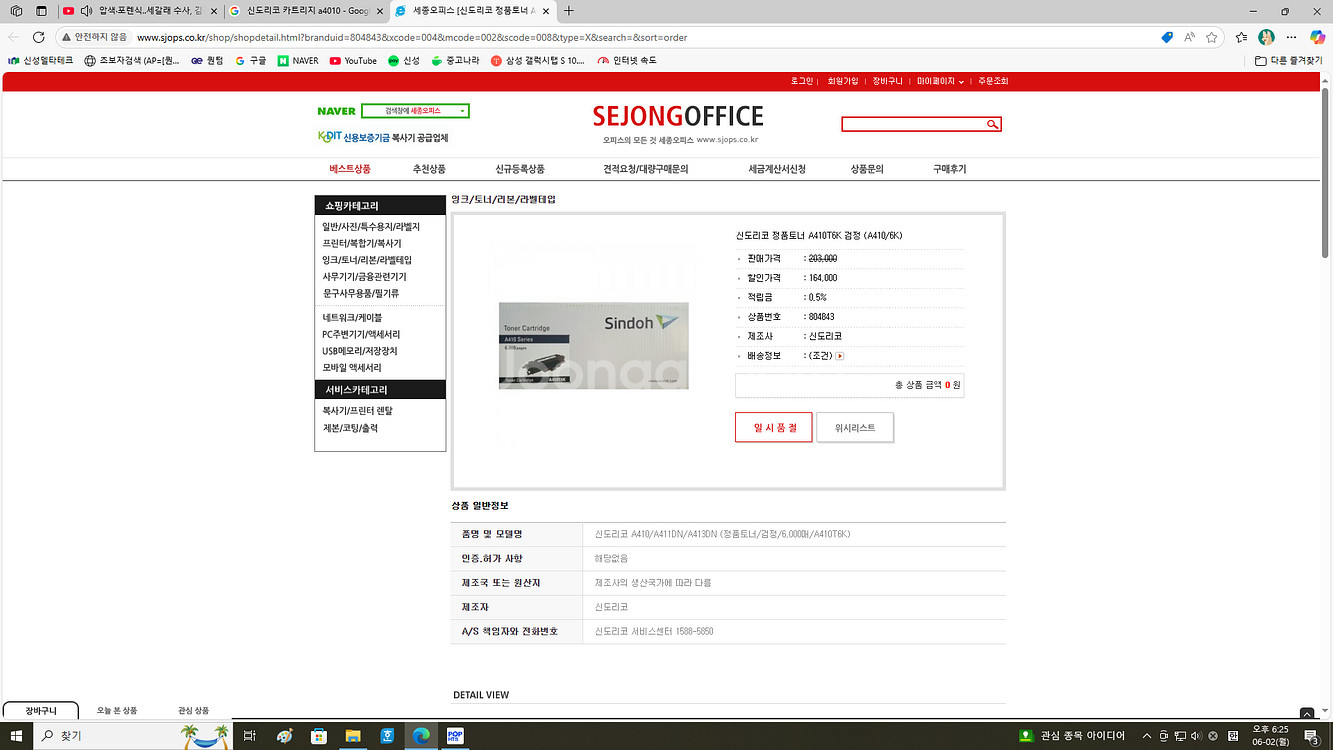Click the Sindoh toner product image

[592, 346]
